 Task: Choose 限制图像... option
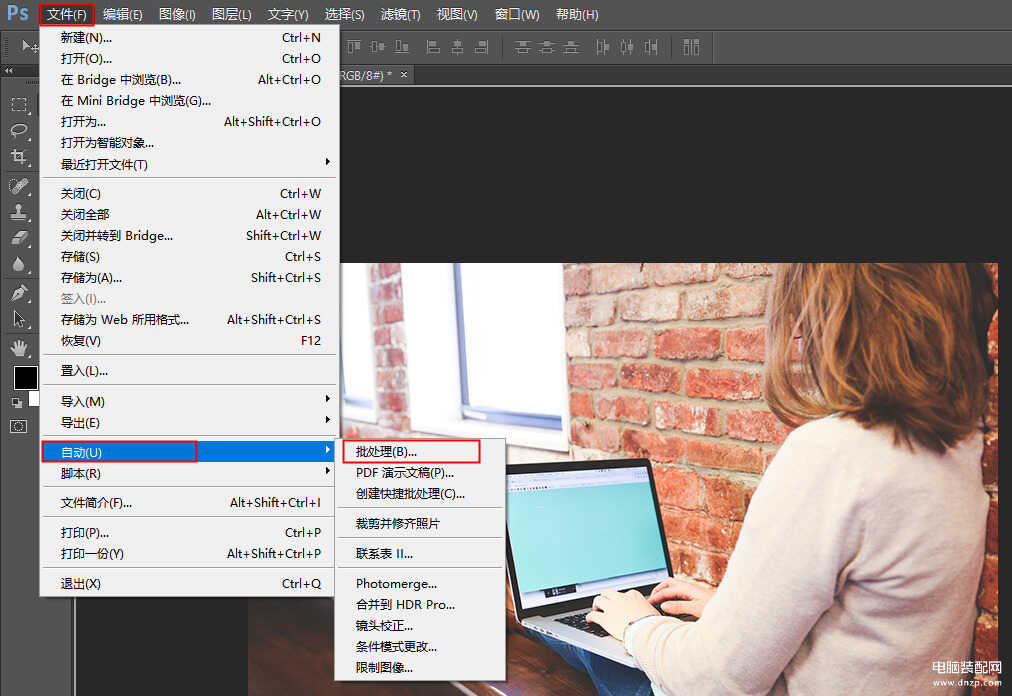click(420, 668)
